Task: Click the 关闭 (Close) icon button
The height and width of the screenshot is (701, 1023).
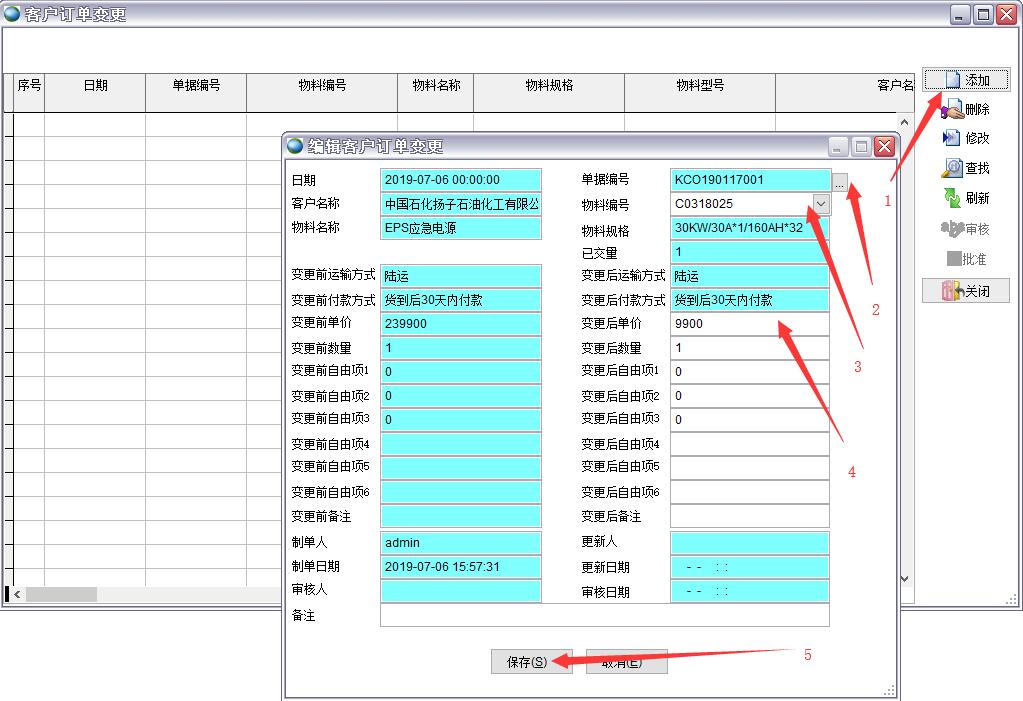Action: click(966, 291)
